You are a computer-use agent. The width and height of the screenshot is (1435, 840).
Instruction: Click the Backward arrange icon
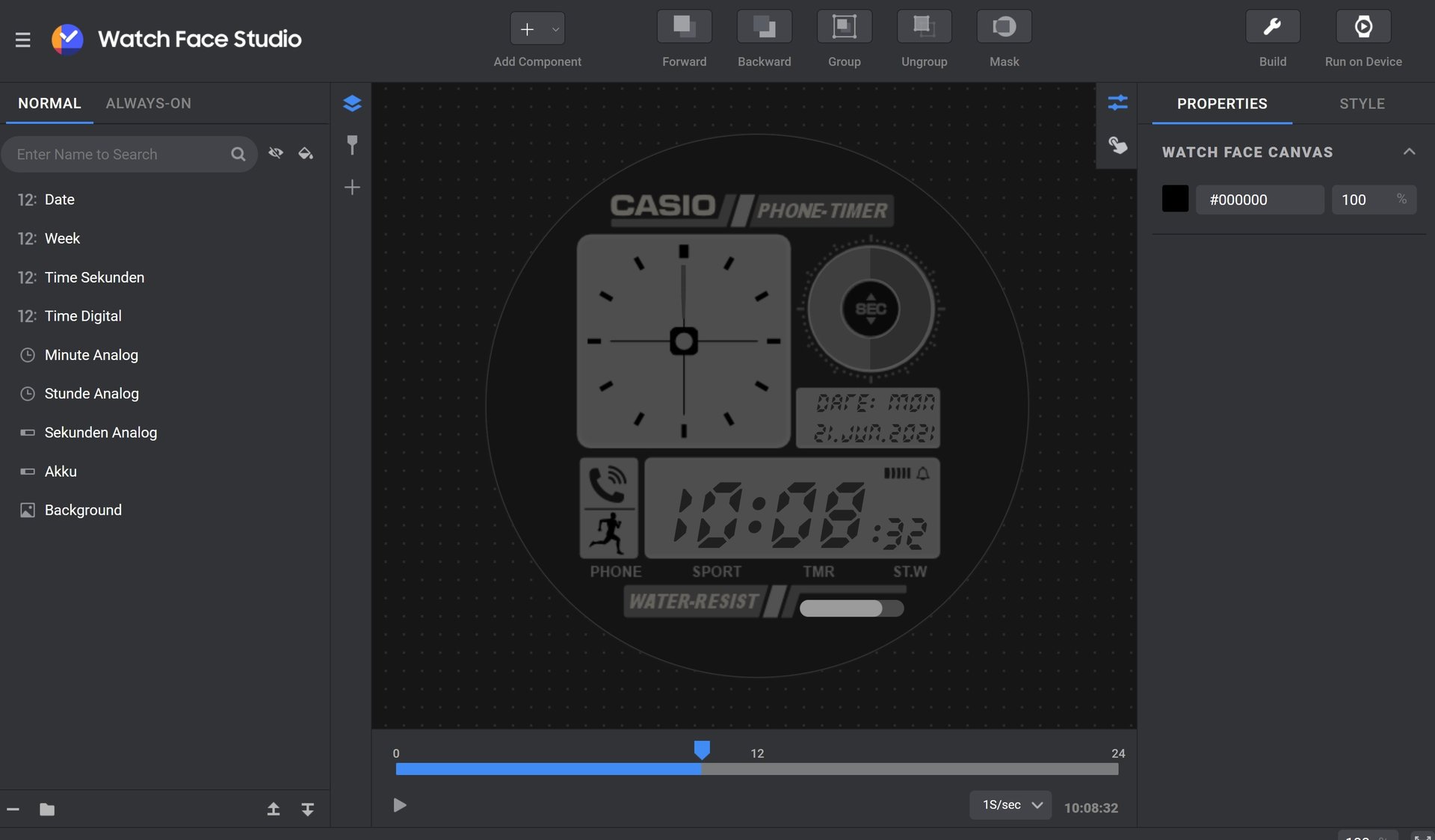click(x=764, y=27)
